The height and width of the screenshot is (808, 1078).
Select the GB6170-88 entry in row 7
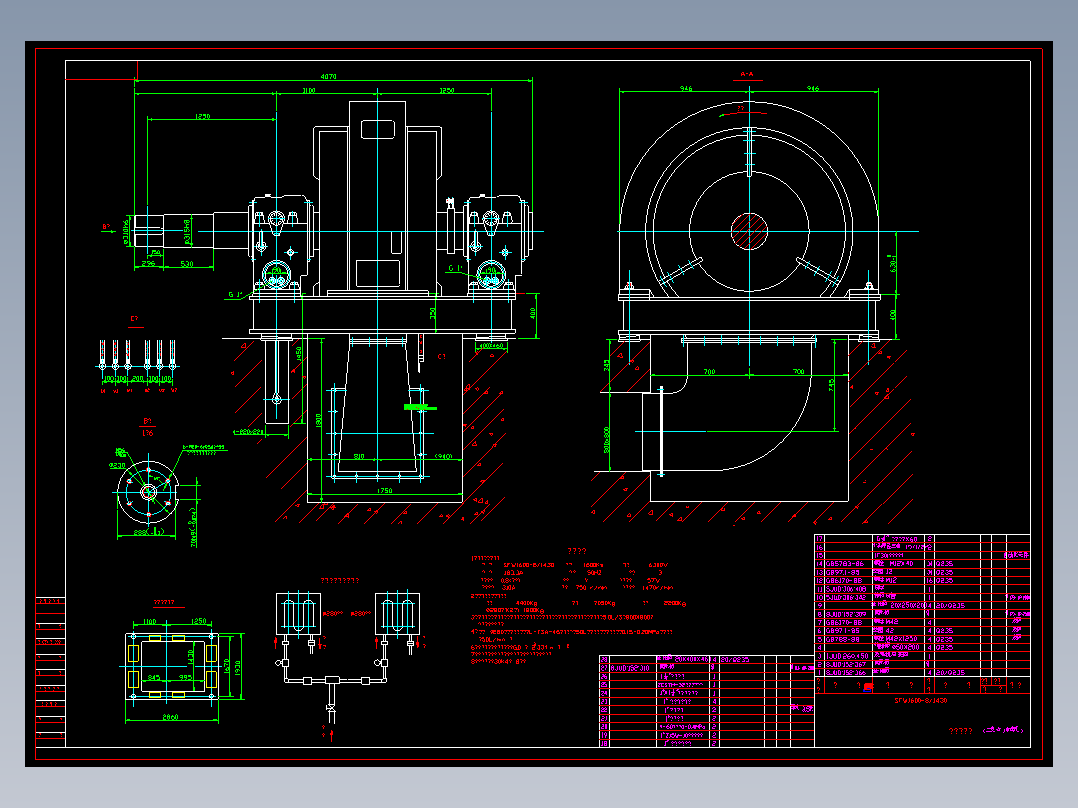(844, 622)
